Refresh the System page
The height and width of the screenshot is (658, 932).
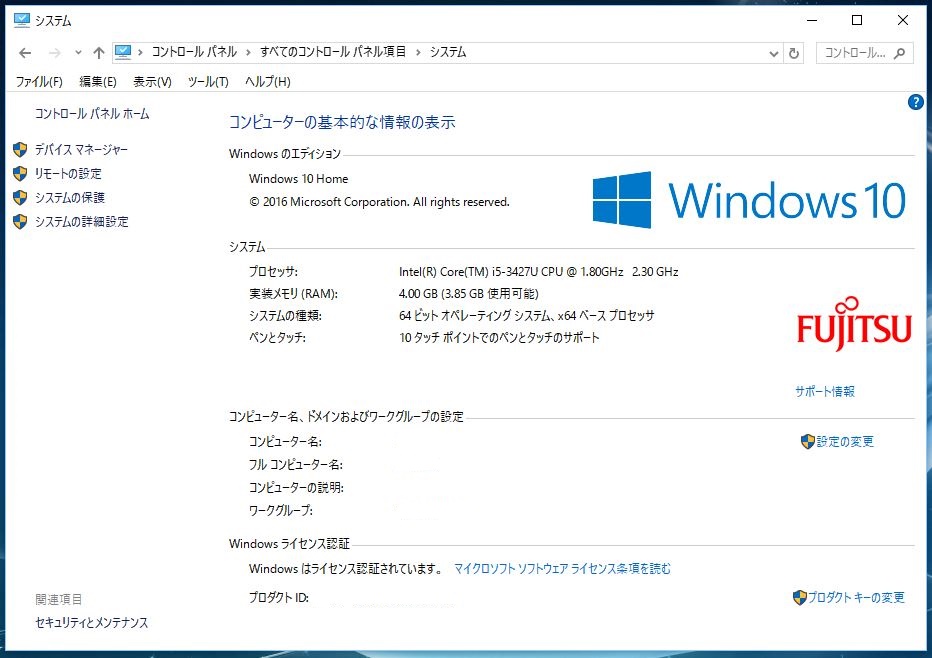[794, 53]
